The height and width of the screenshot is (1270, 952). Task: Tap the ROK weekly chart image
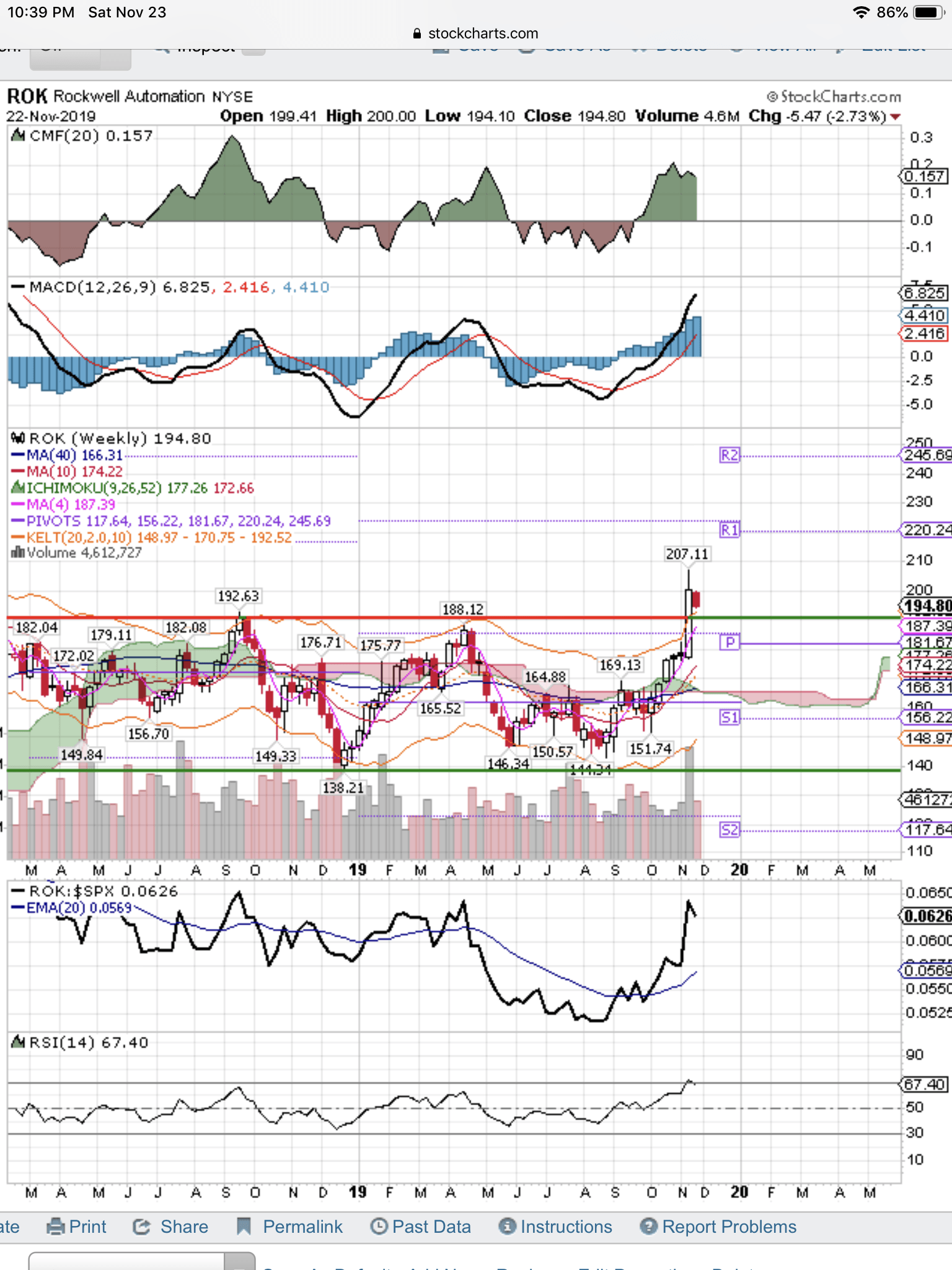click(x=454, y=645)
